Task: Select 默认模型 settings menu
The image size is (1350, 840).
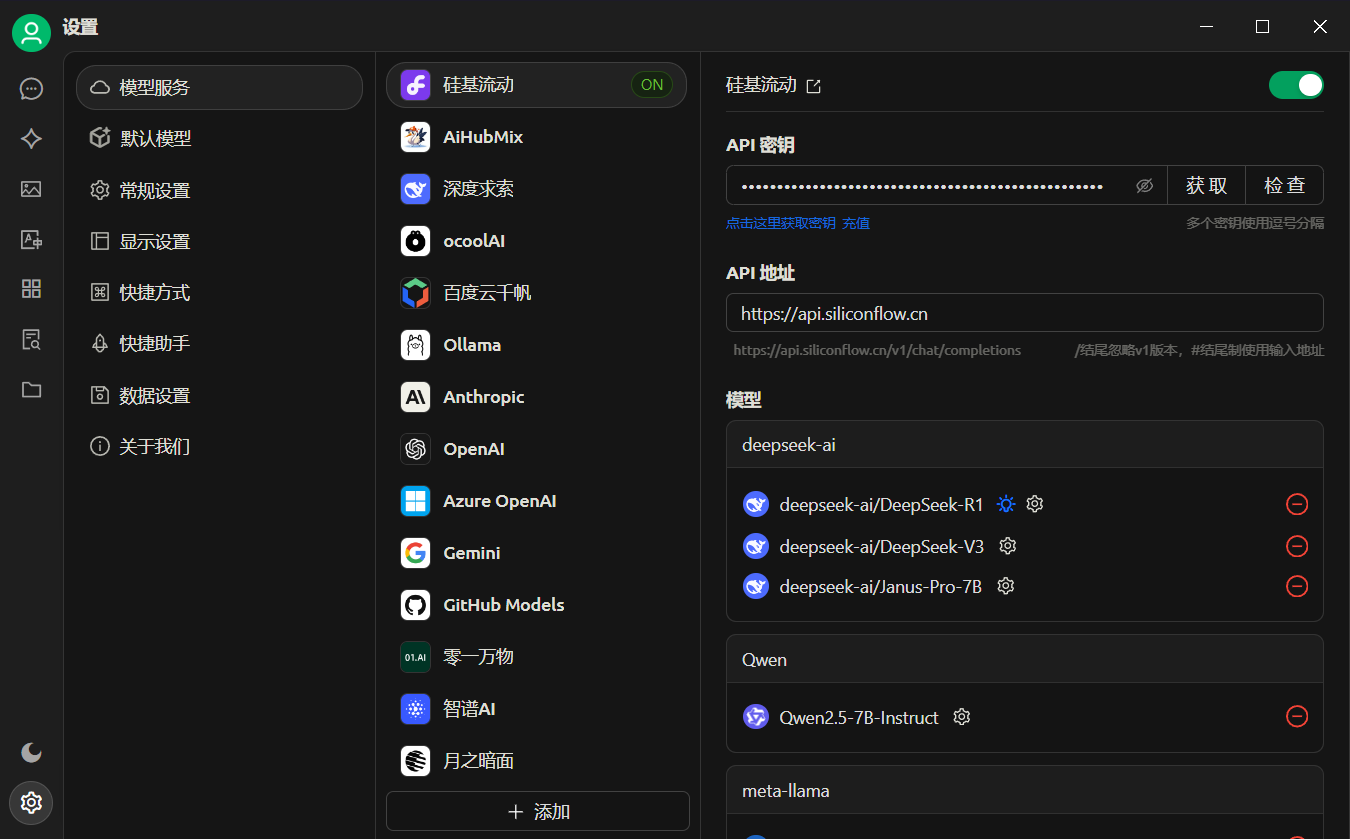Action: click(x=219, y=139)
